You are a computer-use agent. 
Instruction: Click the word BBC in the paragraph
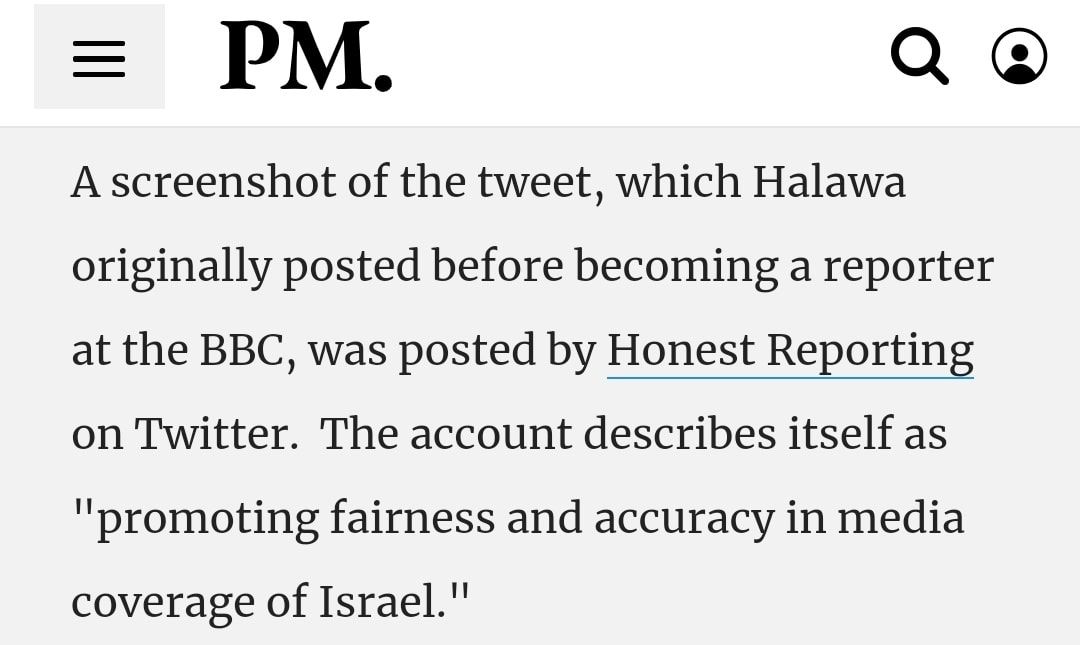point(242,350)
